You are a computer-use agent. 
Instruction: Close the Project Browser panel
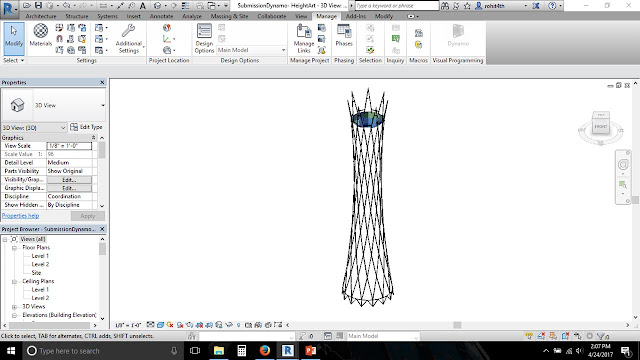tap(102, 229)
